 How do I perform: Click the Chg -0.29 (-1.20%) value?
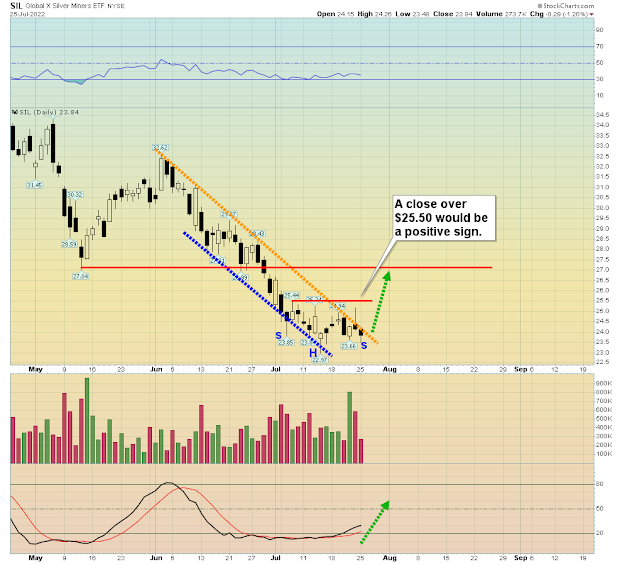click(559, 14)
